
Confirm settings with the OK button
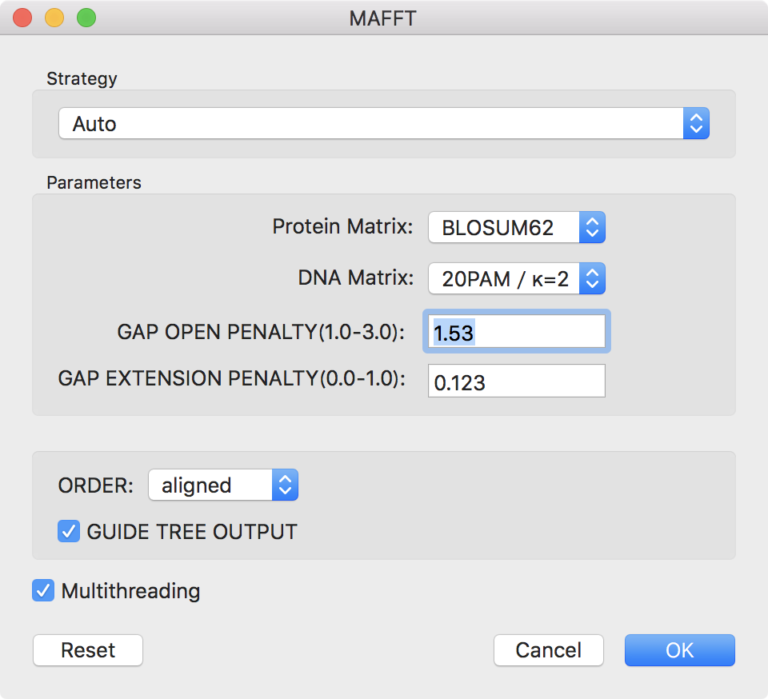(680, 650)
